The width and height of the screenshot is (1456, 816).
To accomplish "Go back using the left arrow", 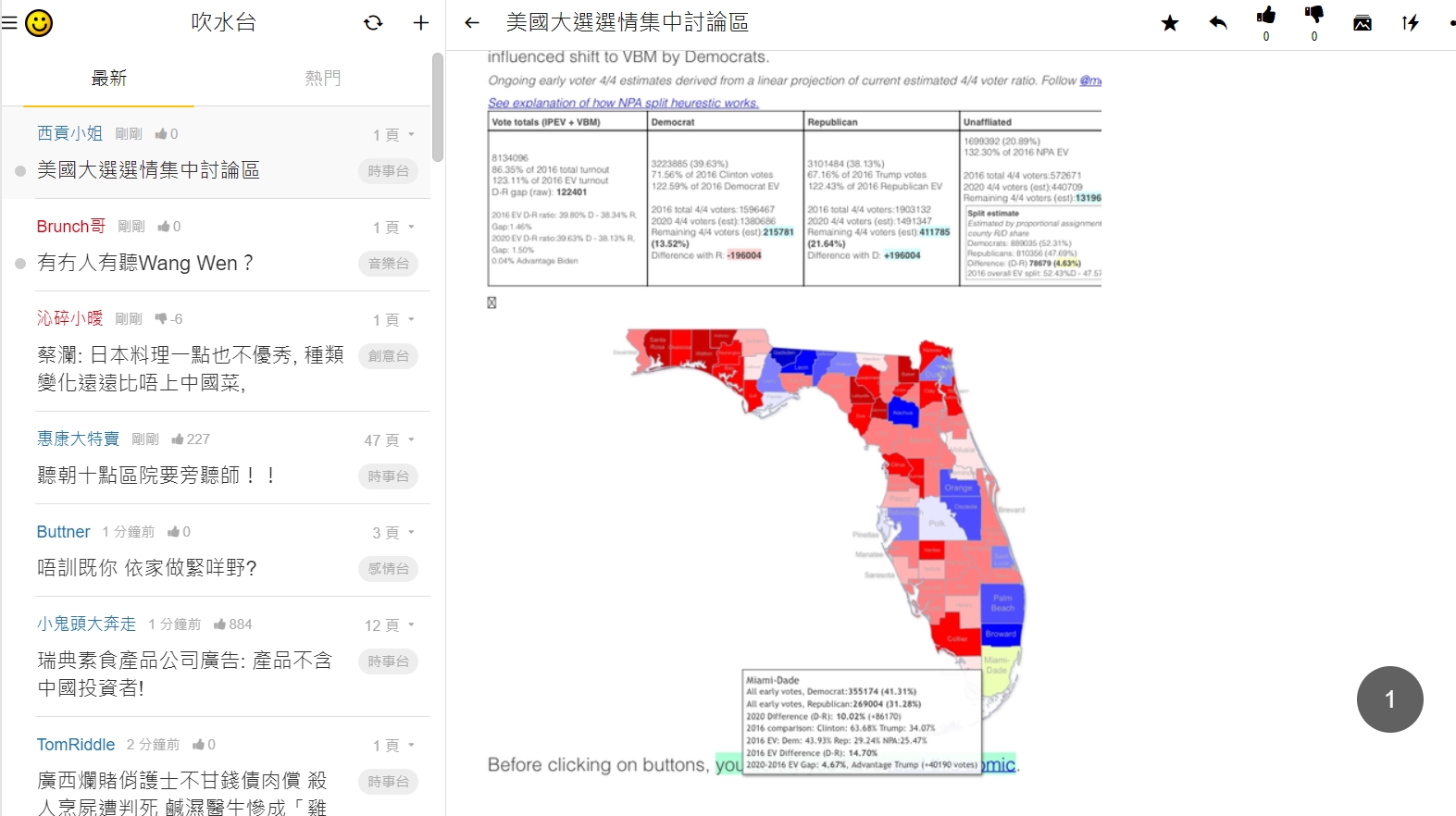I will [472, 23].
